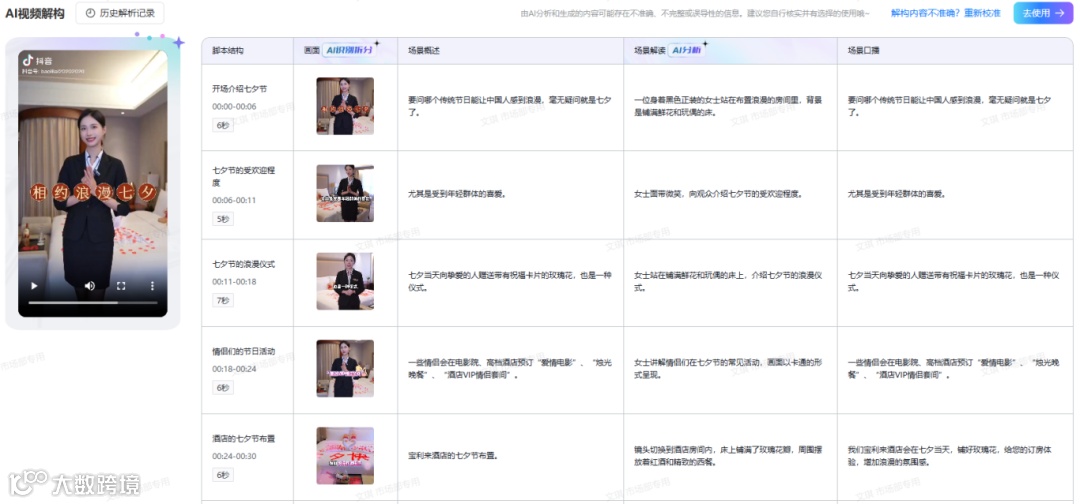Open thumbnail for 开场介绍七夕节 scene
1080x504 pixels.
click(345, 106)
